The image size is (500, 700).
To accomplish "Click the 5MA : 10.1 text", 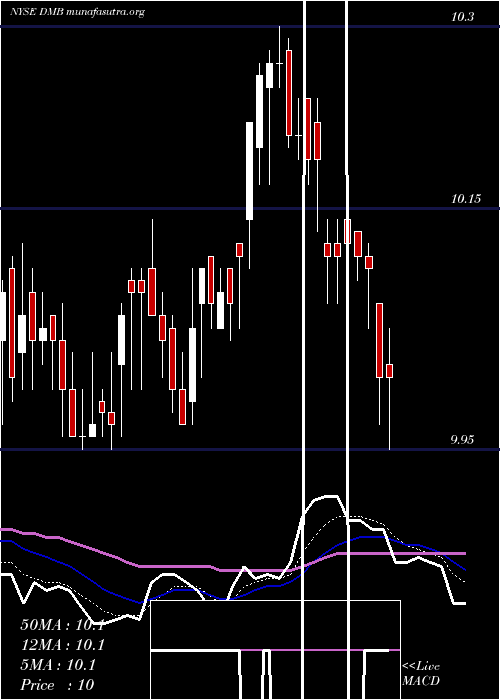I will pyautogui.click(x=58, y=665).
